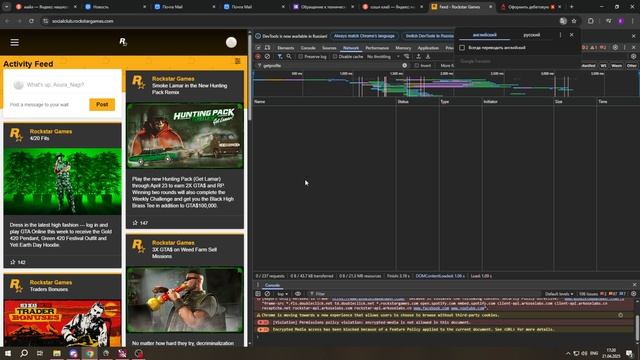The width and height of the screenshot is (640, 360).
Task: Open Rockstar Games link on 4/20 Fits post
Action: point(51,131)
